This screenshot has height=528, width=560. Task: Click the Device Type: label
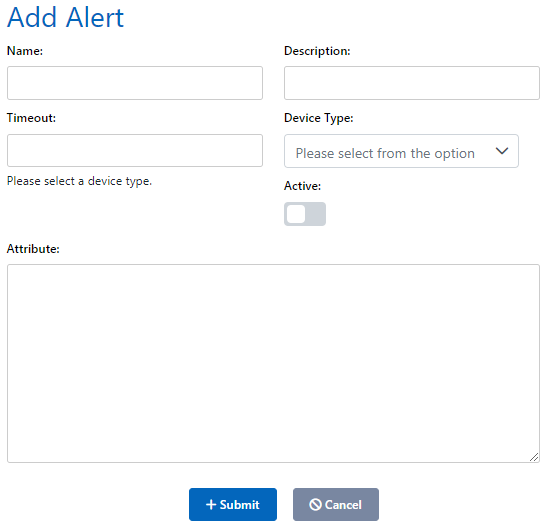click(319, 118)
